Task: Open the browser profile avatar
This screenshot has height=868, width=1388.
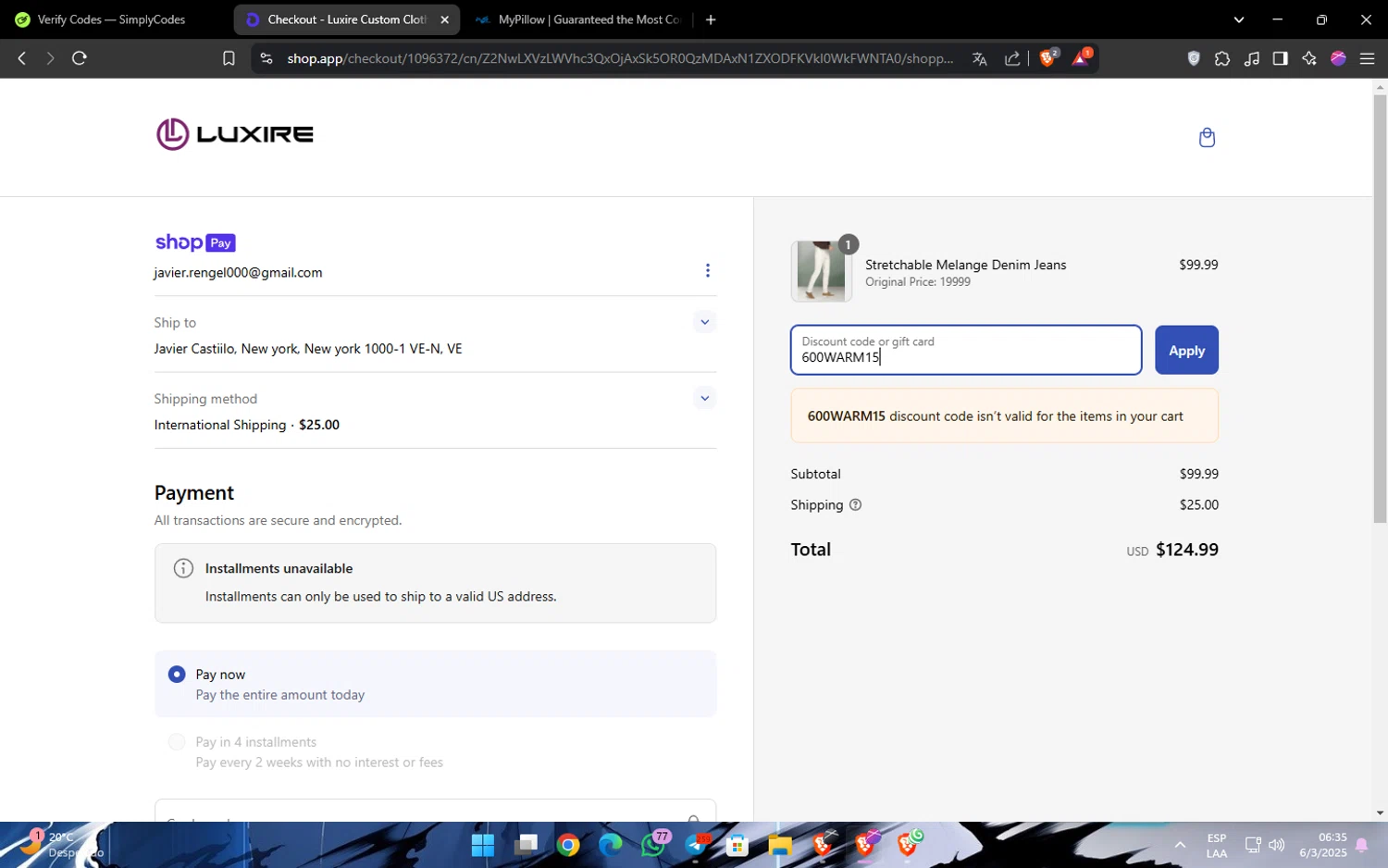Action: pos(1338,58)
